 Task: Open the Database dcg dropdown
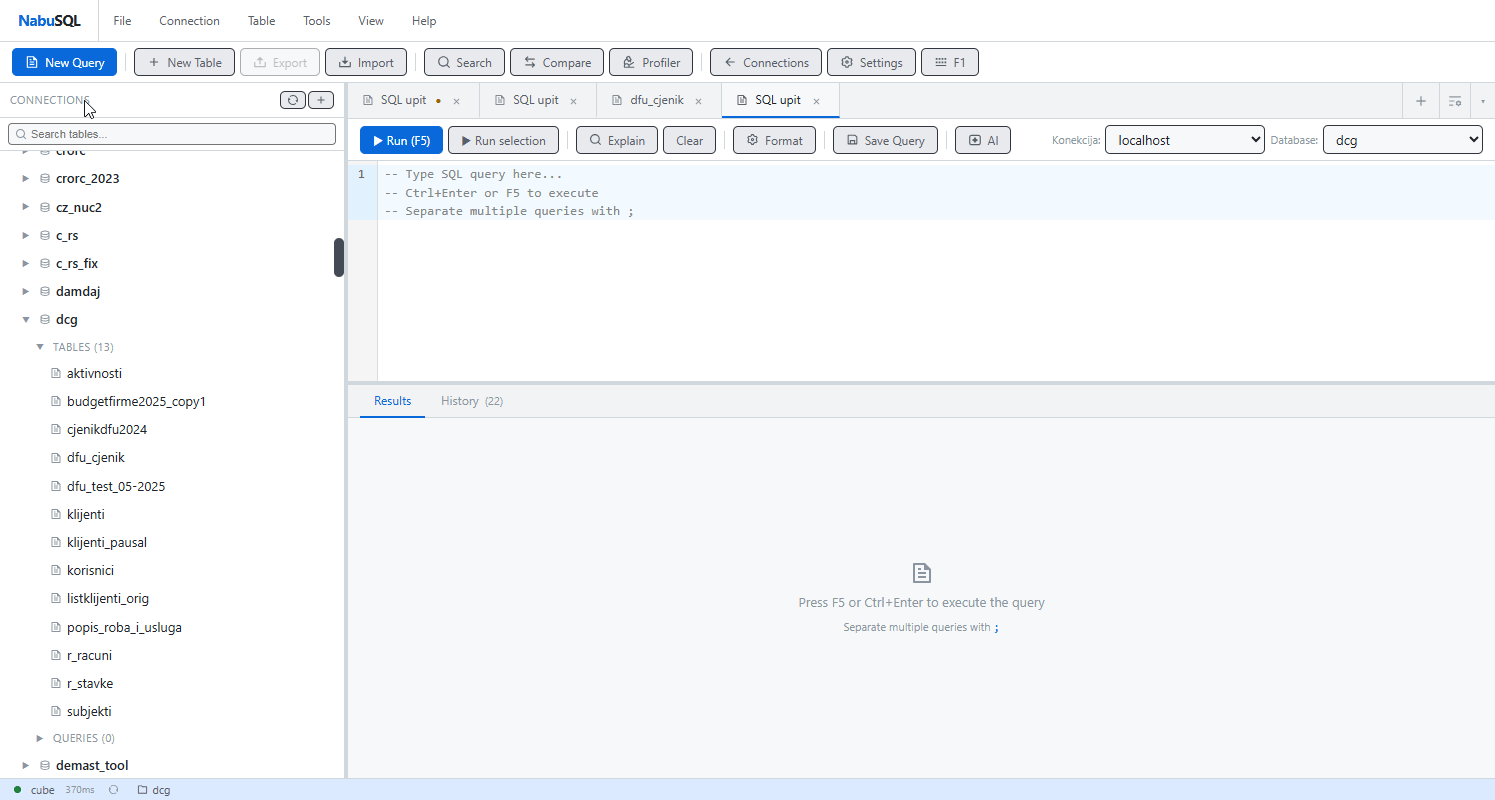point(1402,140)
